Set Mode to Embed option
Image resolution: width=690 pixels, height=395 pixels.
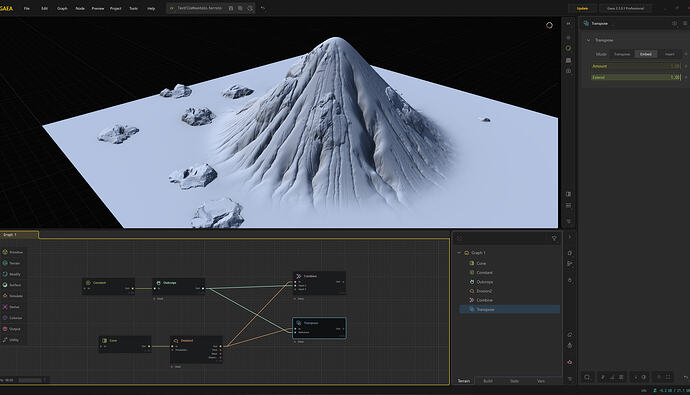pyautogui.click(x=646, y=54)
